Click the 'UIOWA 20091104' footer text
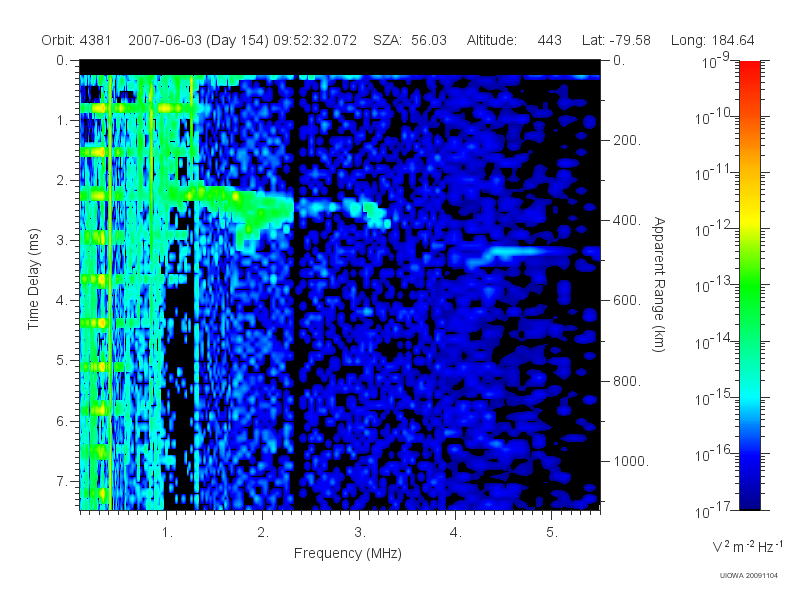 (748, 576)
